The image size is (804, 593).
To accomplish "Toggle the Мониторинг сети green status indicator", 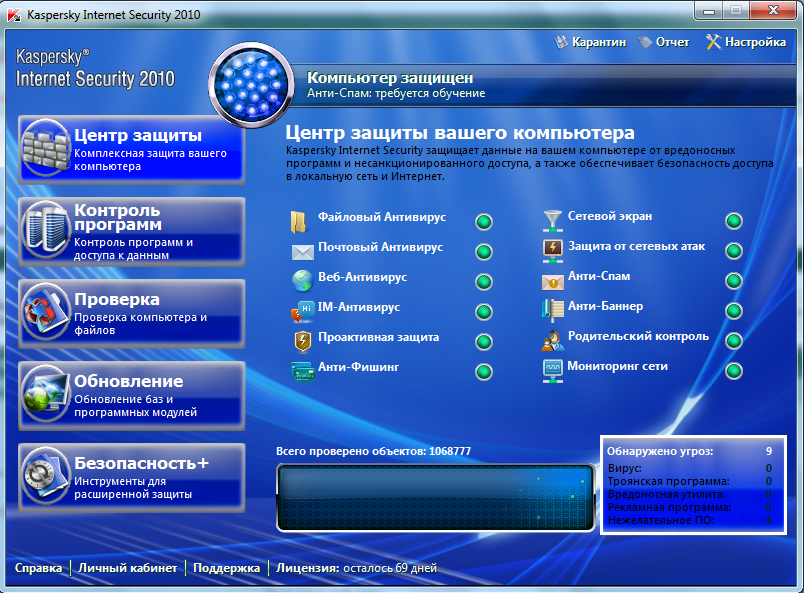I will click(734, 371).
